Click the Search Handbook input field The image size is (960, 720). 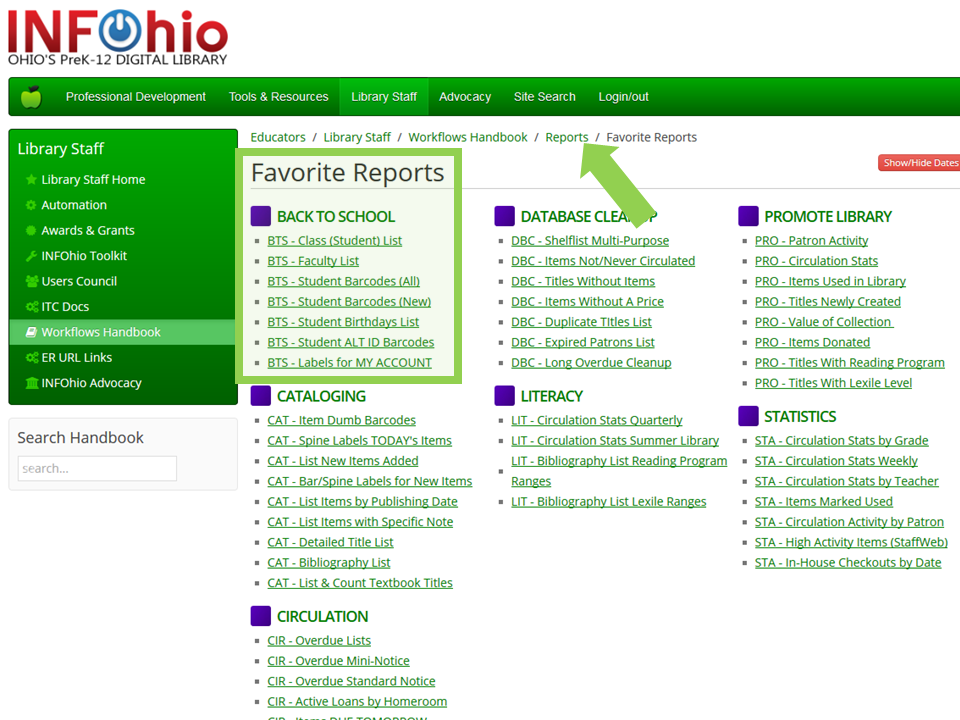point(97,468)
